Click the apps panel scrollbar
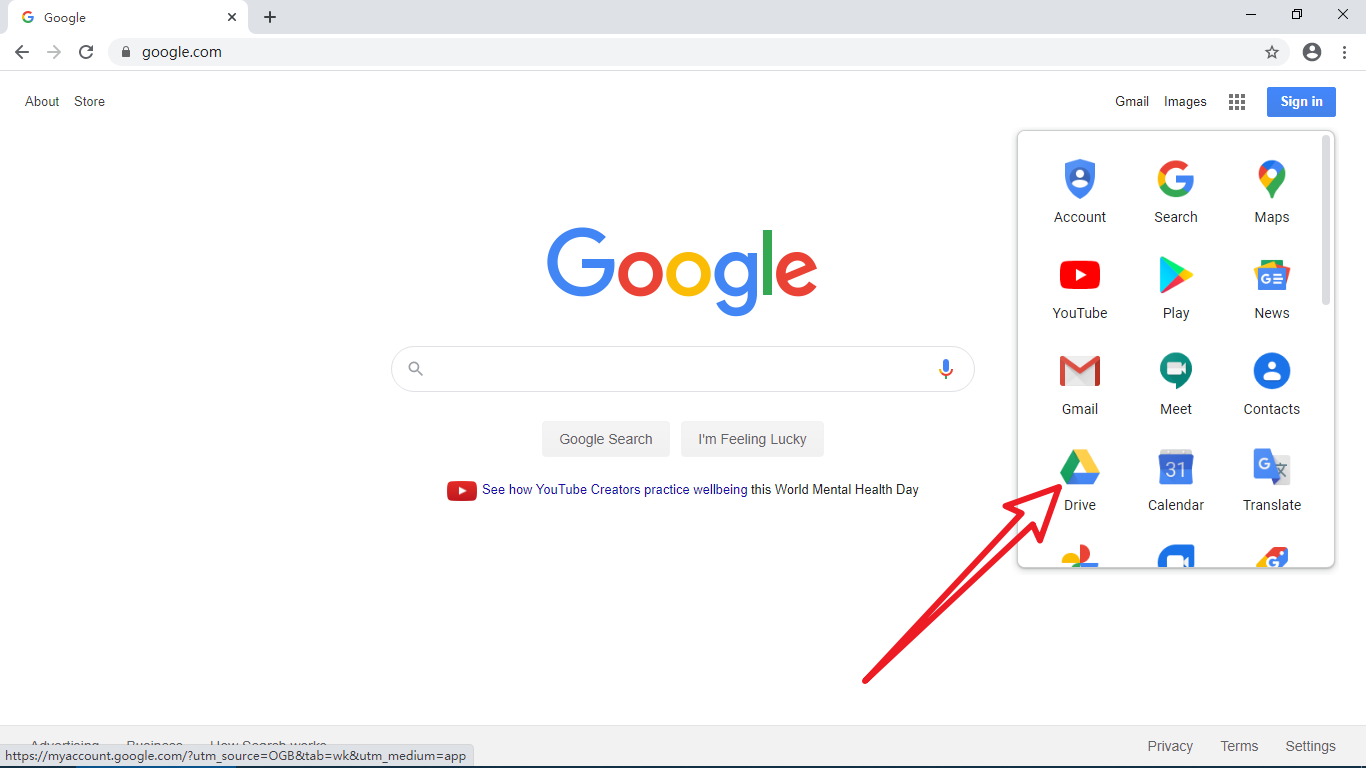 (1326, 220)
